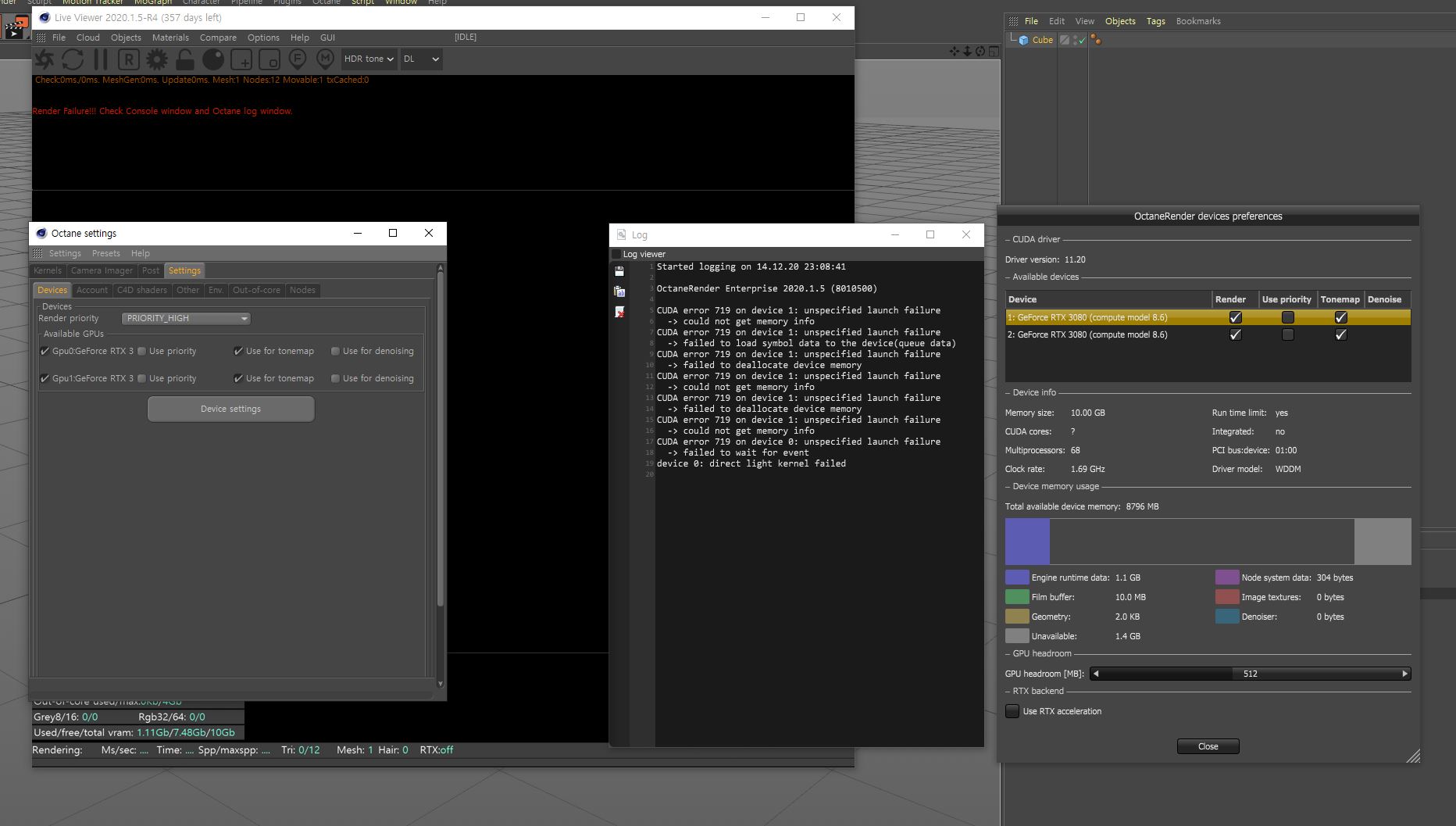The image size is (1456, 826).
Task: Click the render region plus rectangle icon
Action: (x=241, y=59)
